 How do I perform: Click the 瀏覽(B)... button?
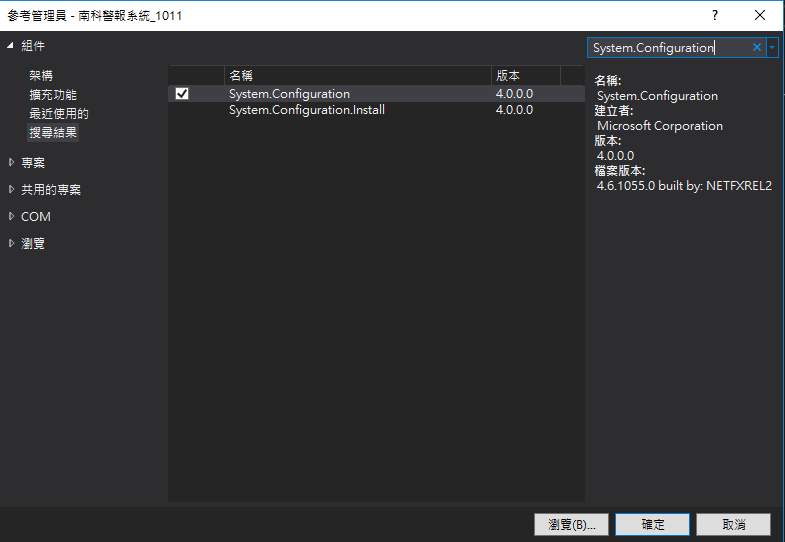click(x=571, y=524)
